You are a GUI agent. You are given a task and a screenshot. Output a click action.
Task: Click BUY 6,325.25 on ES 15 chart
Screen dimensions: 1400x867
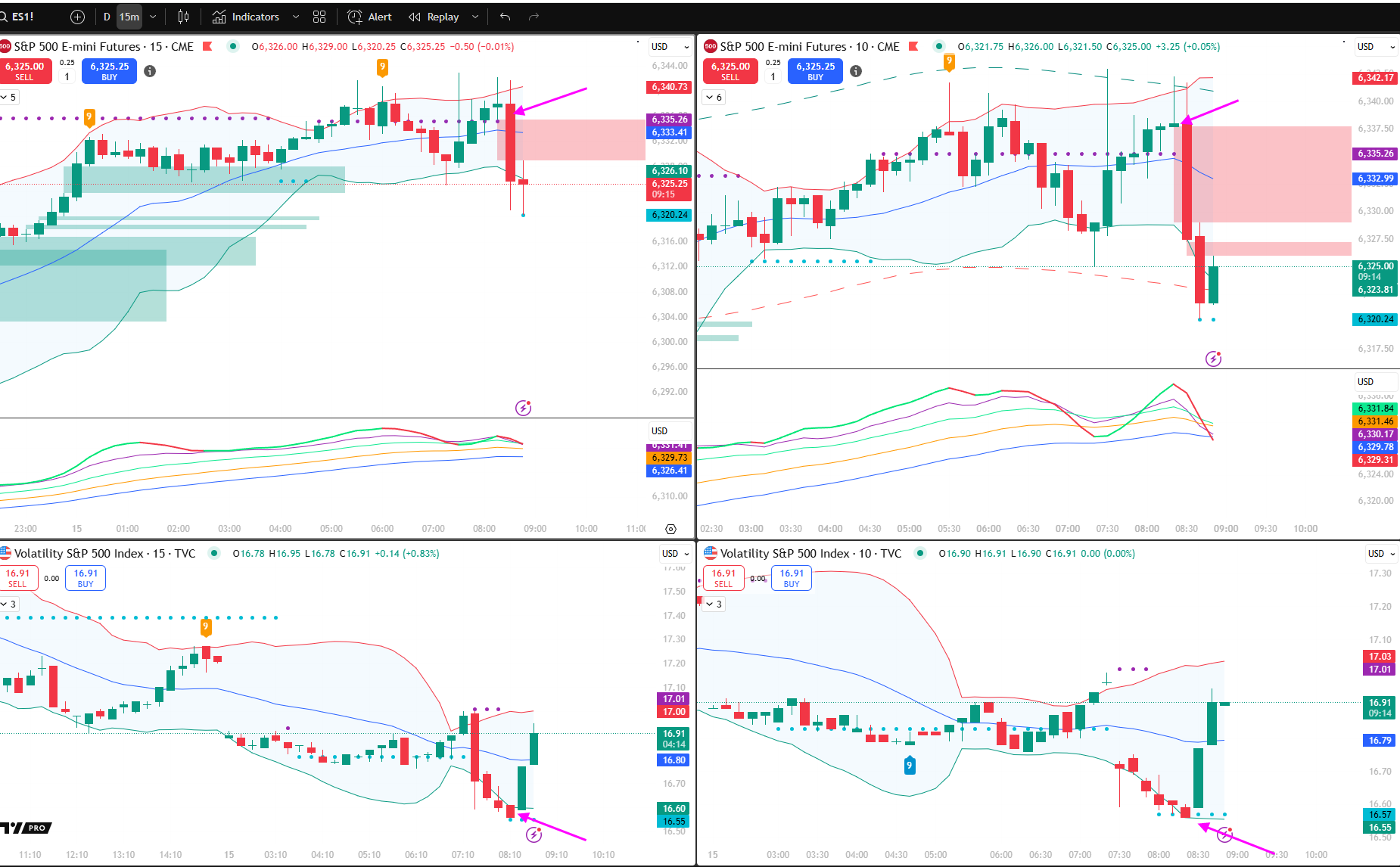pyautogui.click(x=110, y=71)
